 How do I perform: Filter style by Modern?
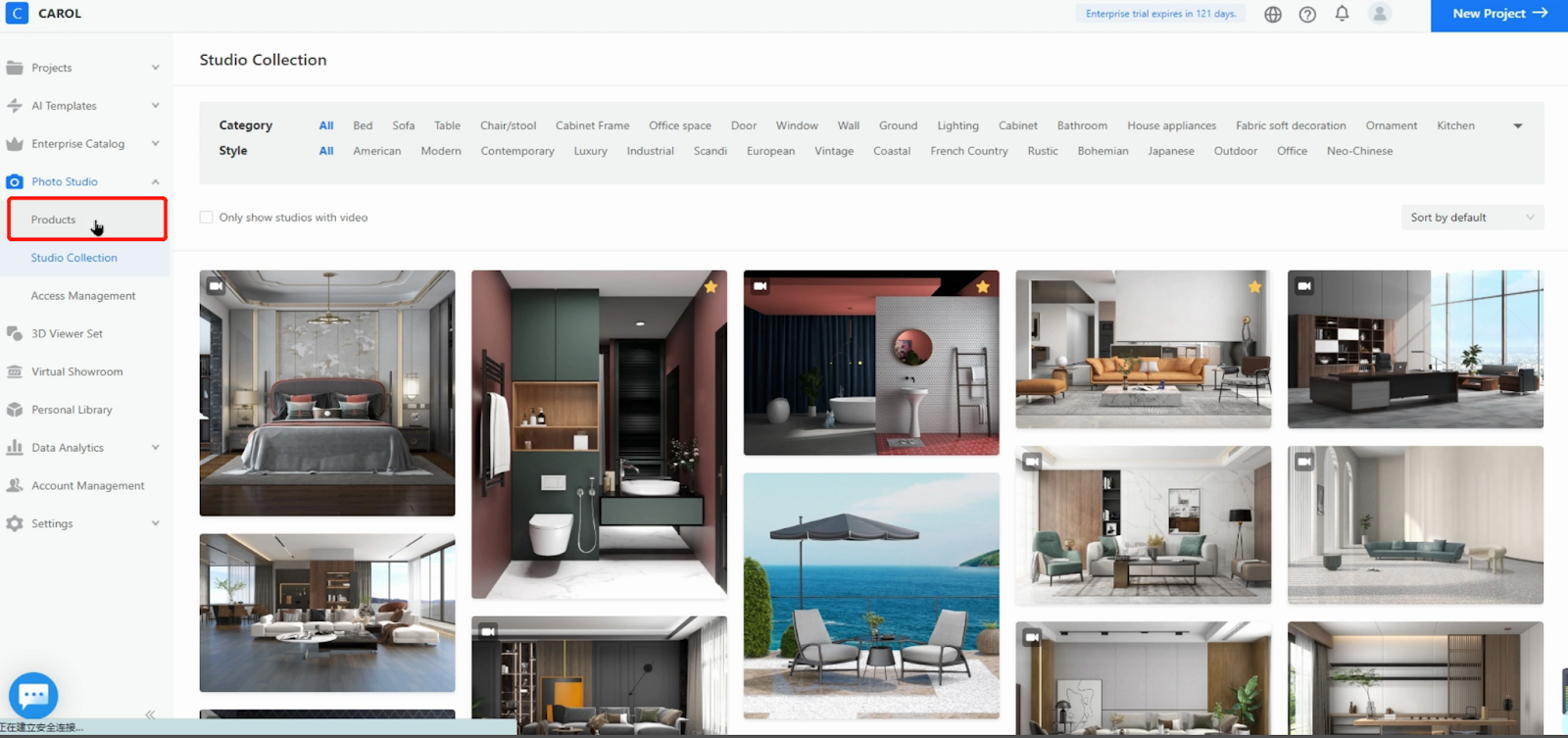pyautogui.click(x=441, y=151)
